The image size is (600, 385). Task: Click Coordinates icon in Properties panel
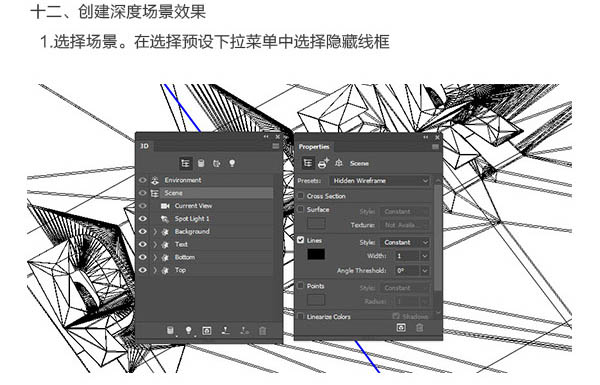pyautogui.click(x=339, y=163)
